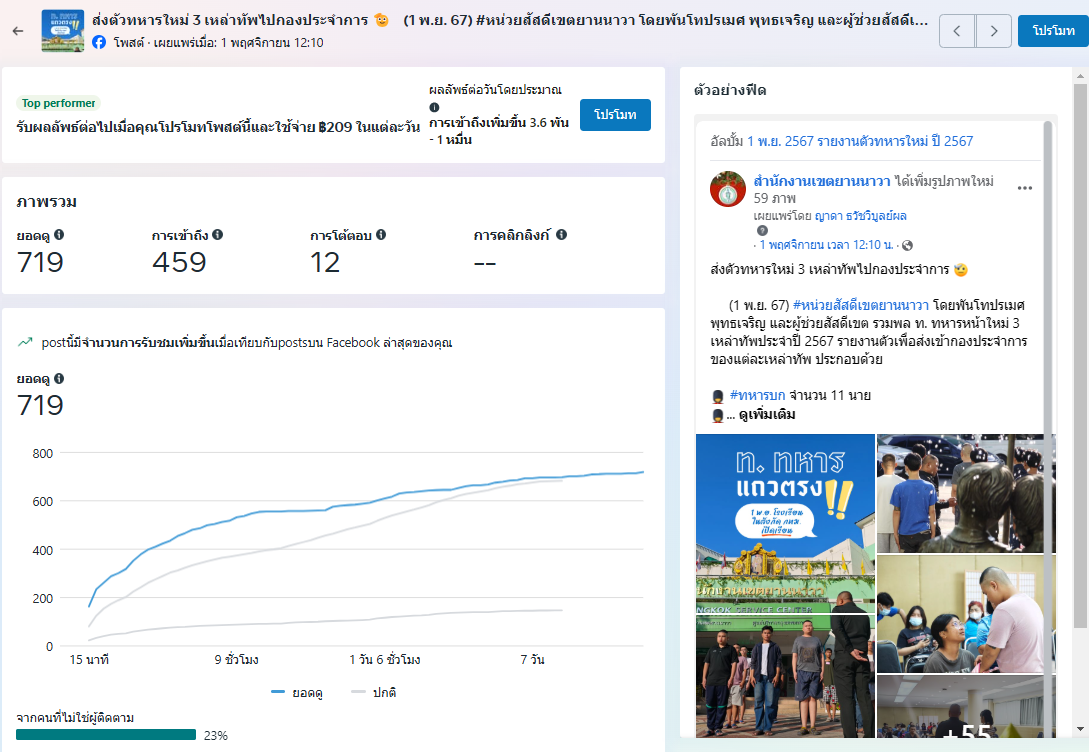Click info icon next to ยอดดู overview

tap(59, 235)
